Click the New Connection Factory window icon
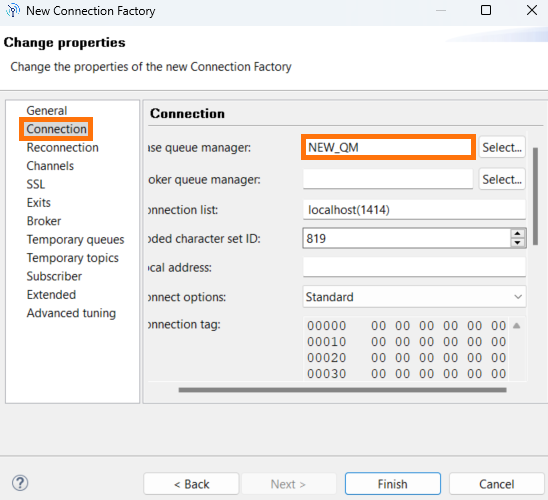This screenshot has width=548, height=500. (13, 10)
